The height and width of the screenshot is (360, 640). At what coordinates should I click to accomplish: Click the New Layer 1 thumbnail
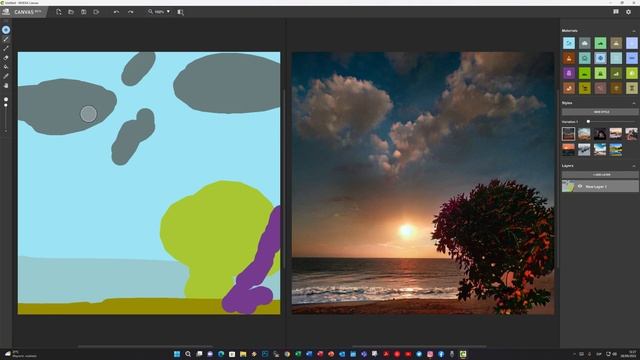568,186
